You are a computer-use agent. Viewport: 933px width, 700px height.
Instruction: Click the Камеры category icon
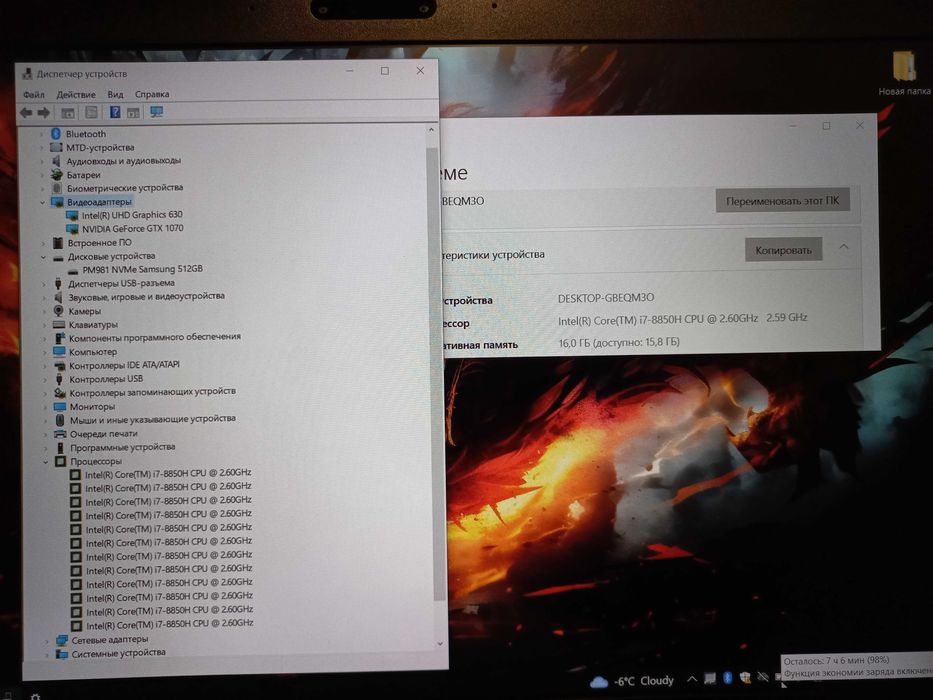pyautogui.click(x=58, y=311)
